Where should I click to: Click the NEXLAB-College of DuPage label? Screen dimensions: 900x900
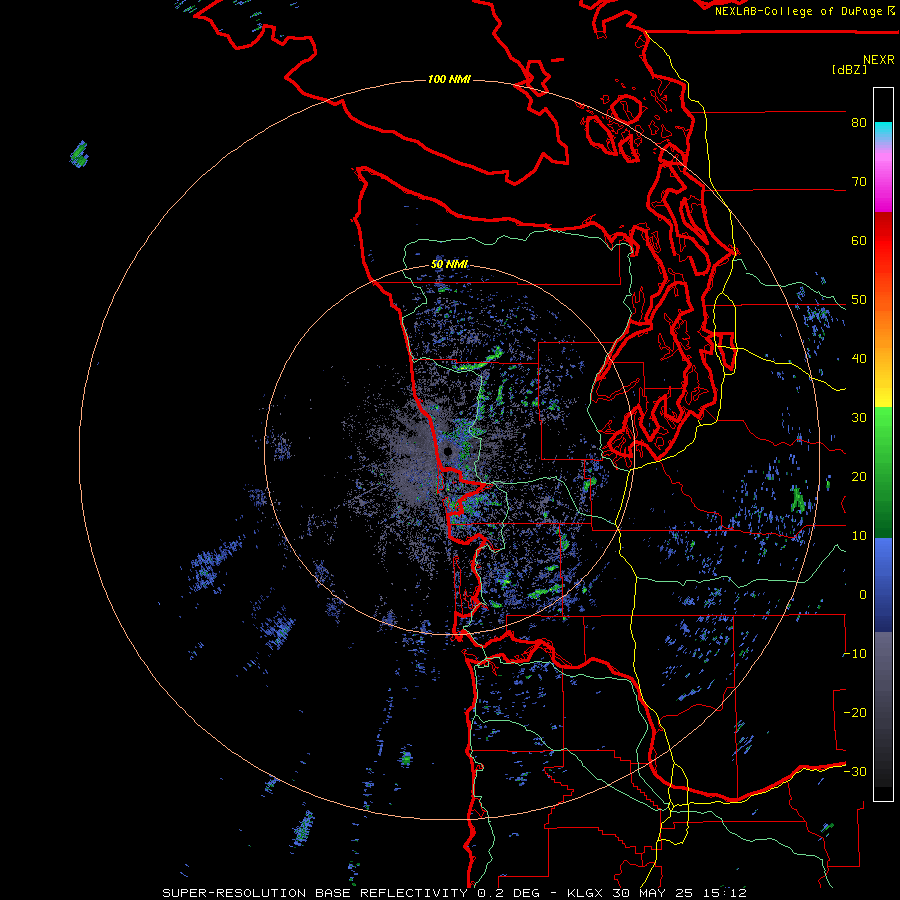point(798,11)
